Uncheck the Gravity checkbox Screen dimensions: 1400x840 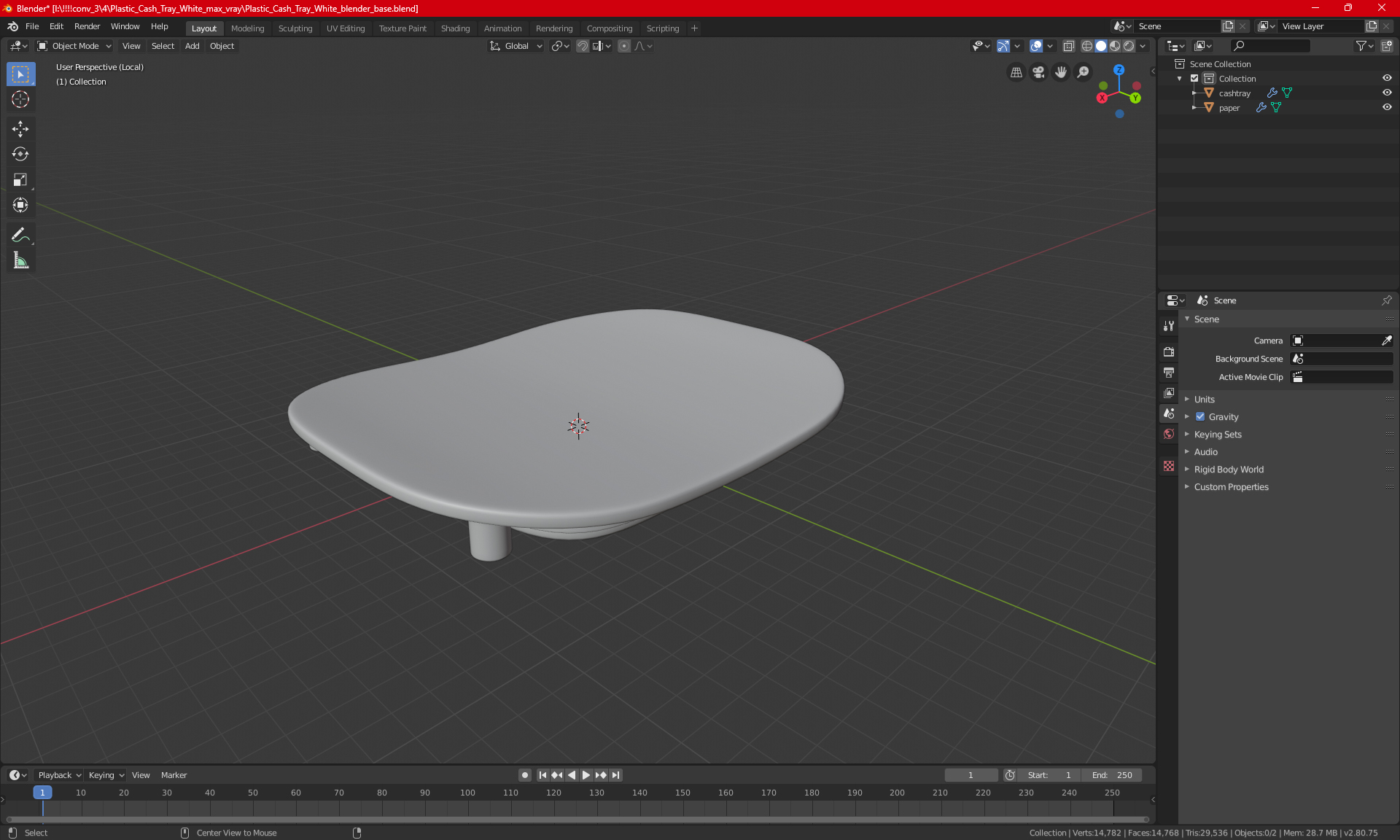click(x=1200, y=417)
